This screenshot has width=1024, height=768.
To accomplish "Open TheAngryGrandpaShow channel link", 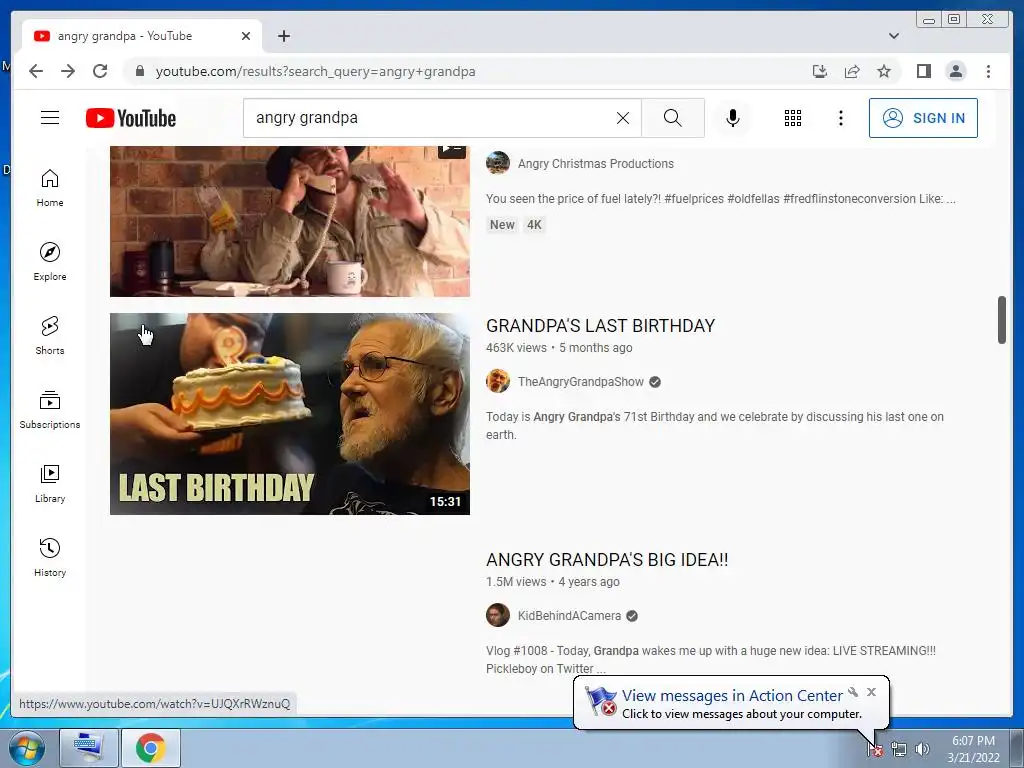I will pyautogui.click(x=581, y=382).
